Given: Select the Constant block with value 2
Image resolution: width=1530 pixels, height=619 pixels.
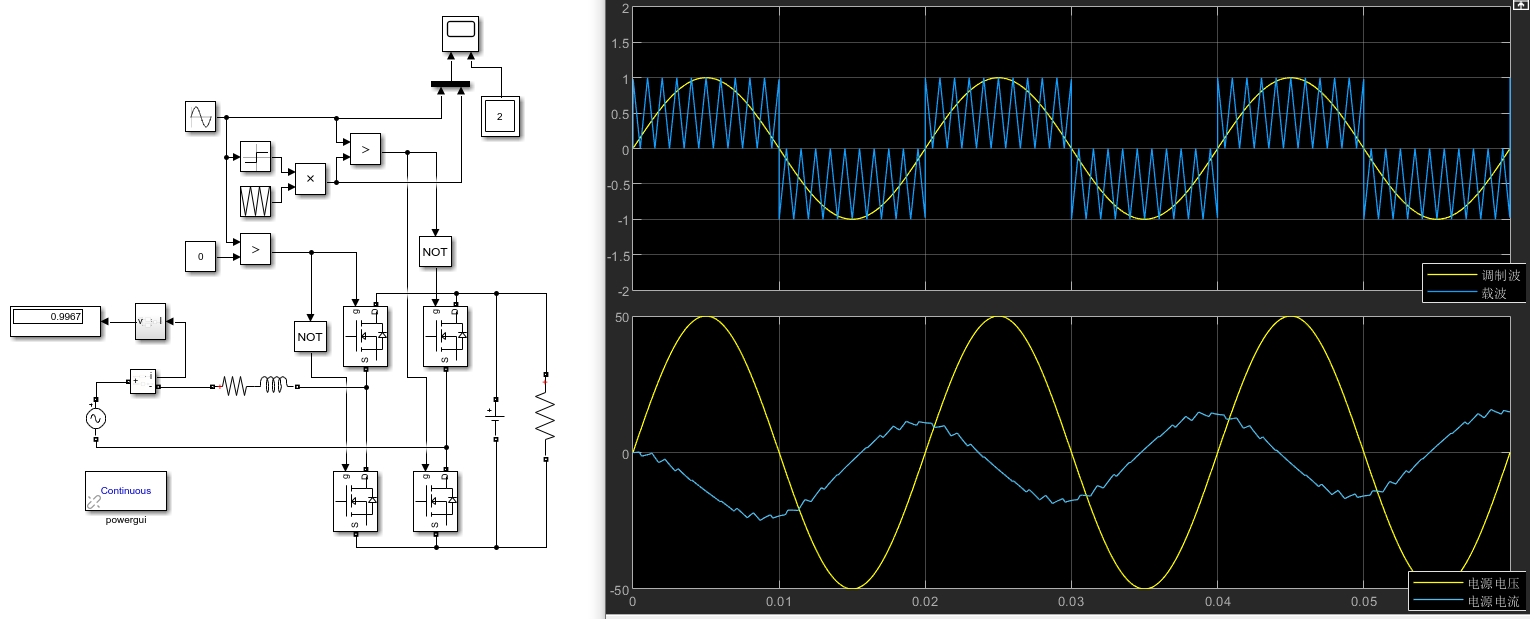Looking at the screenshot, I should [x=499, y=116].
